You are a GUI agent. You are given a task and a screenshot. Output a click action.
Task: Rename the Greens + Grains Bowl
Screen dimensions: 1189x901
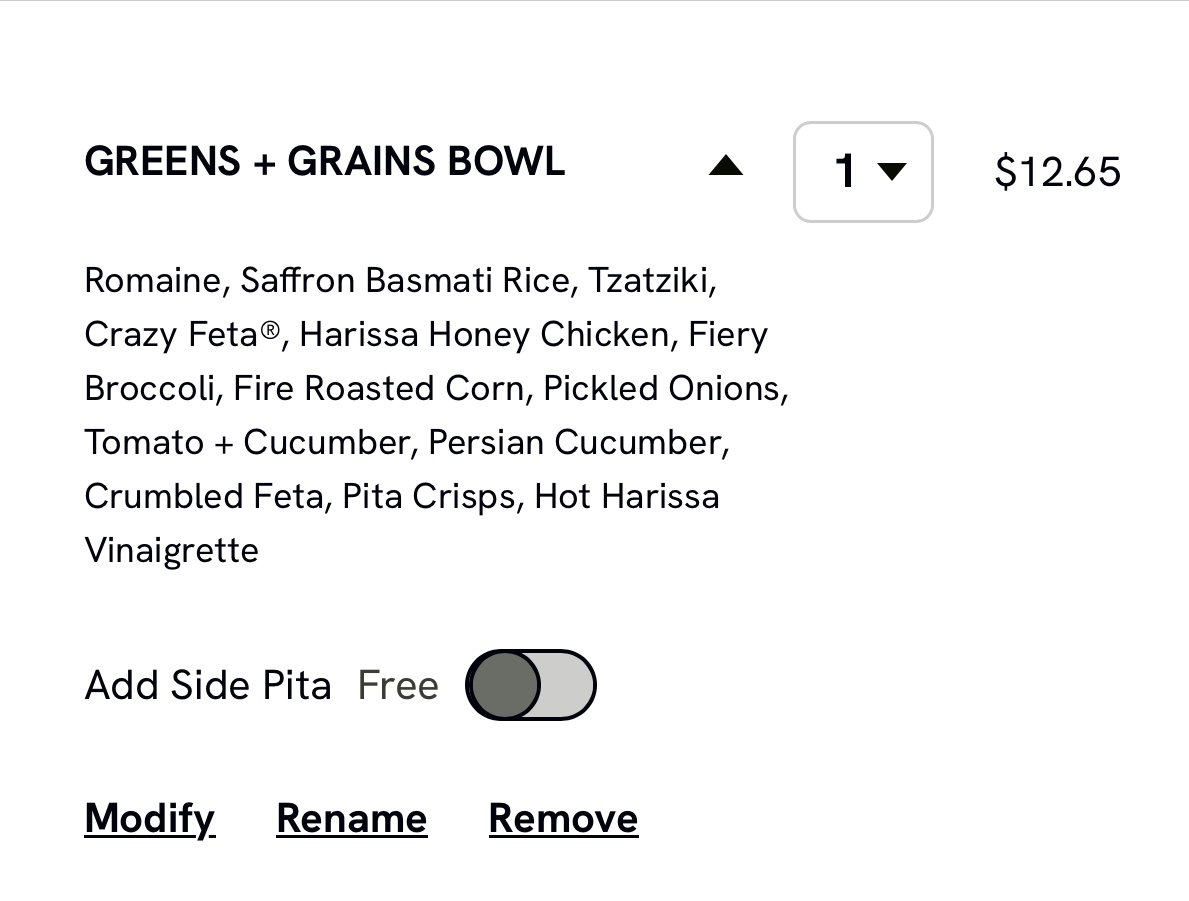click(352, 818)
